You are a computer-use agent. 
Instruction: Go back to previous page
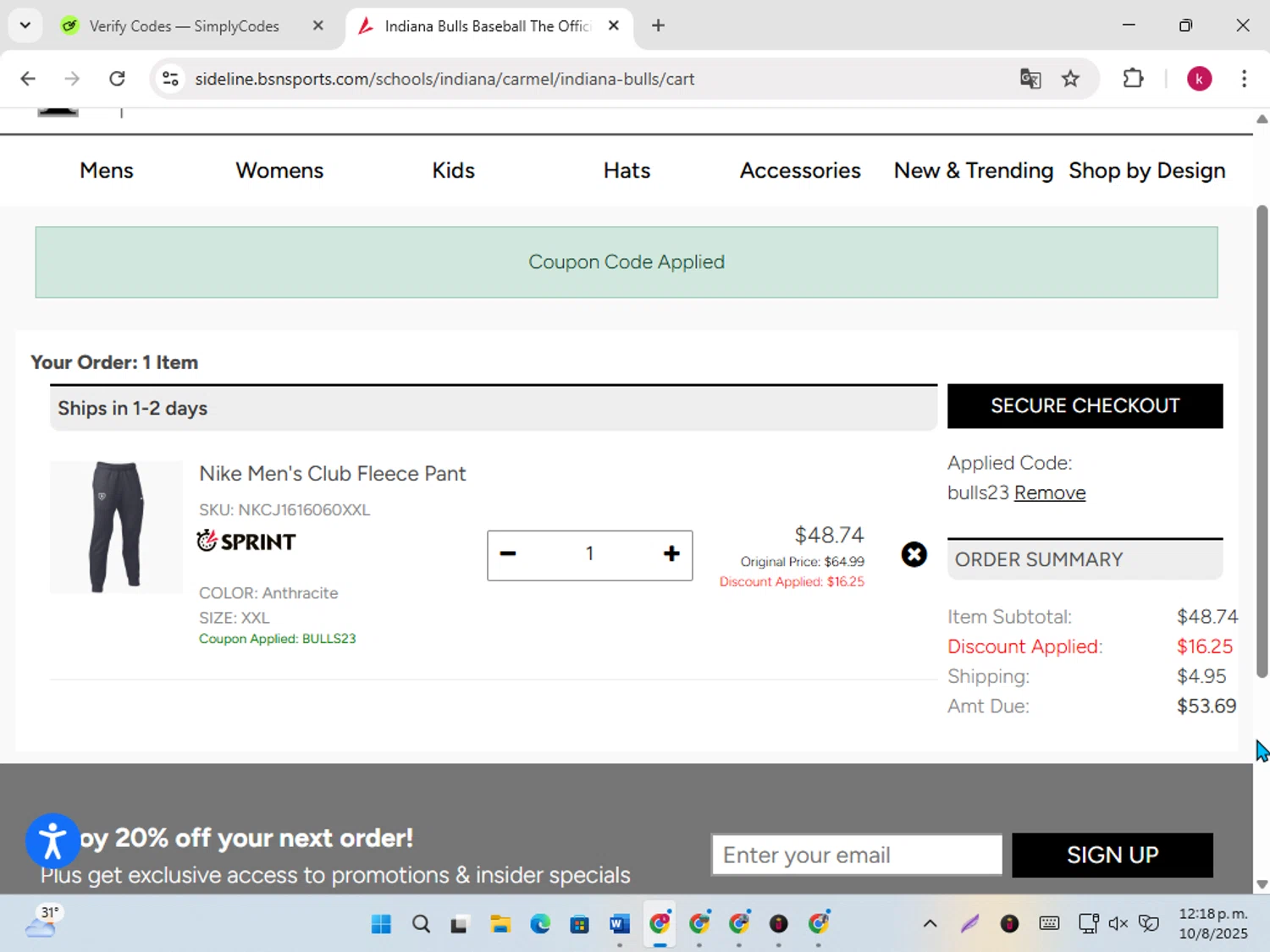28,79
